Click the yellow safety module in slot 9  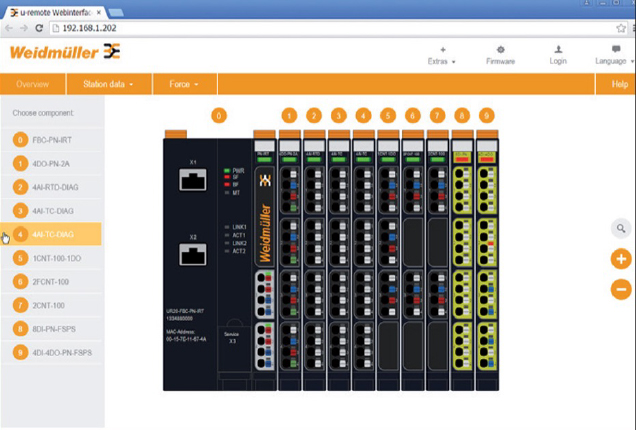tap(487, 260)
